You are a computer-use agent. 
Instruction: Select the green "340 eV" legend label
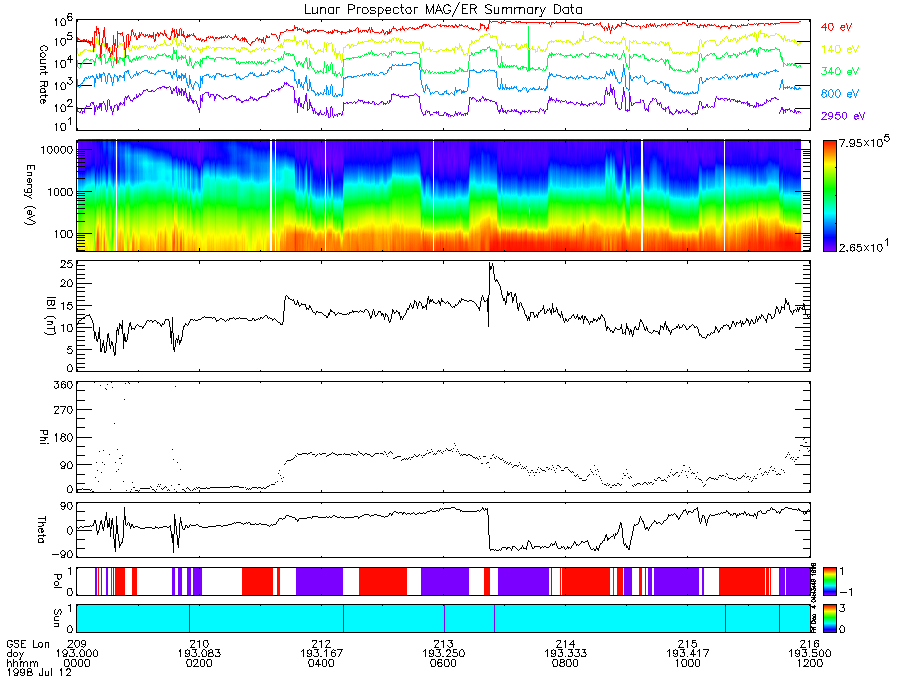840,71
